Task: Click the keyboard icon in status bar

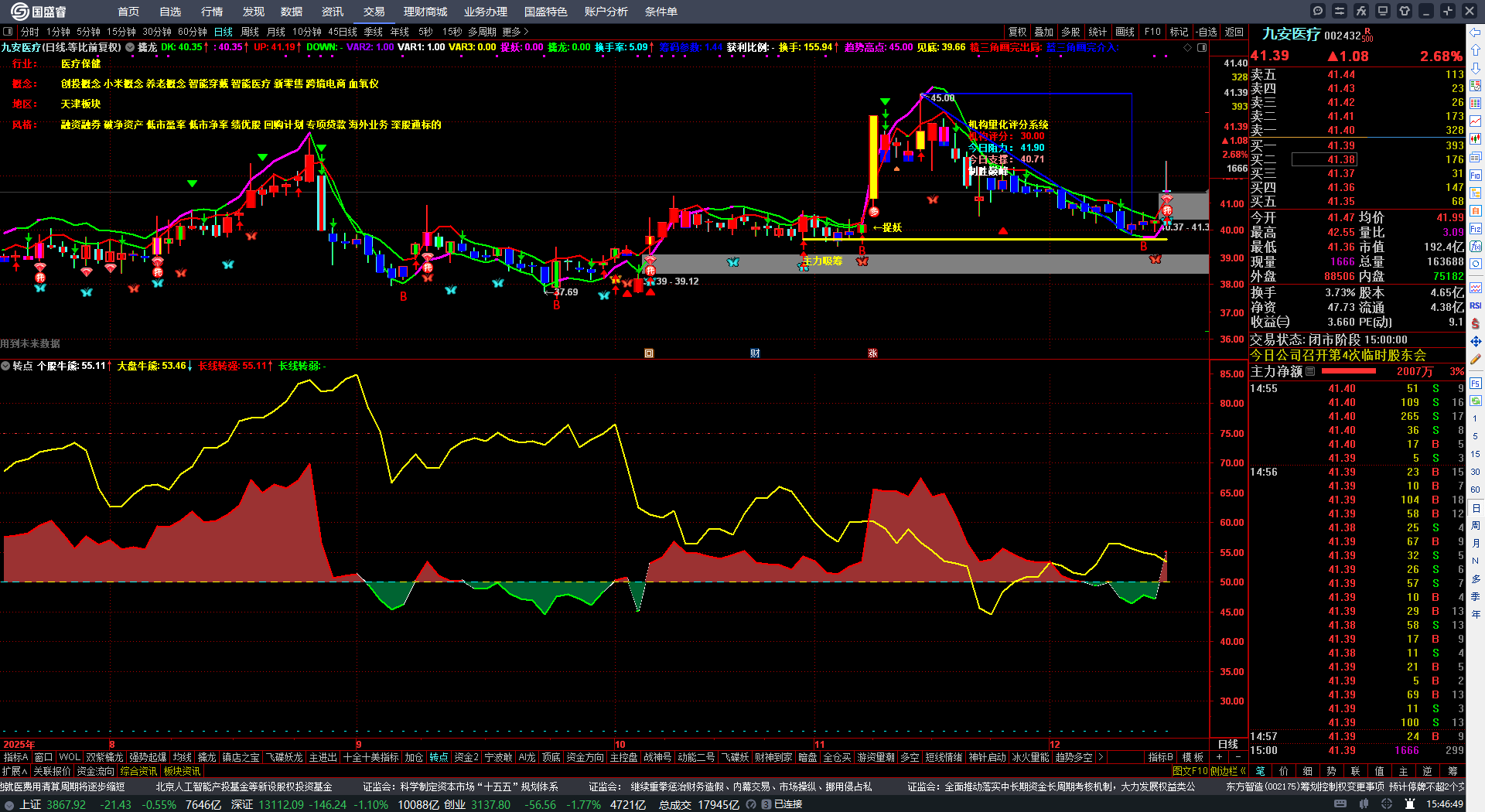Action: coord(1340,804)
